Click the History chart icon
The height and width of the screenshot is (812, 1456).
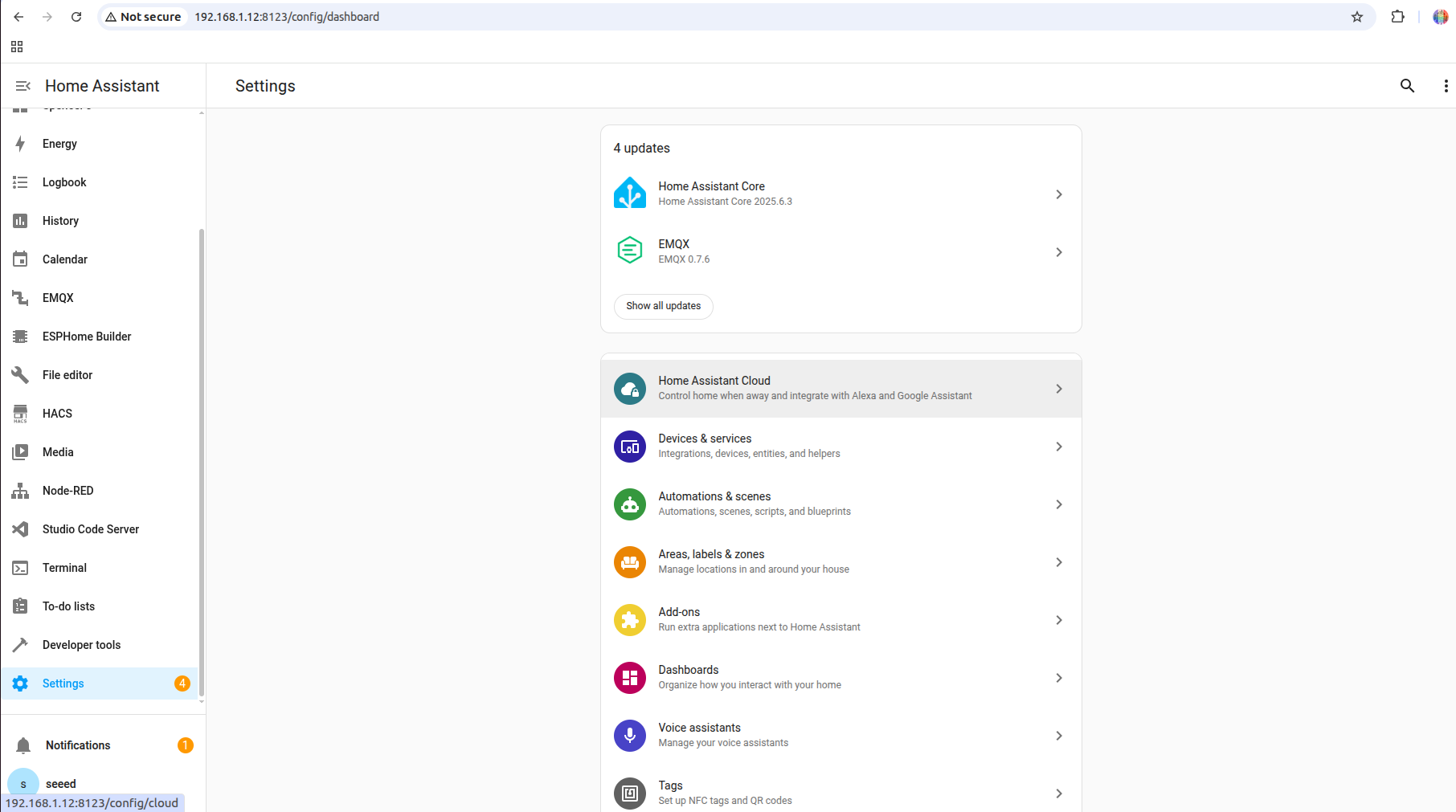[x=20, y=221]
